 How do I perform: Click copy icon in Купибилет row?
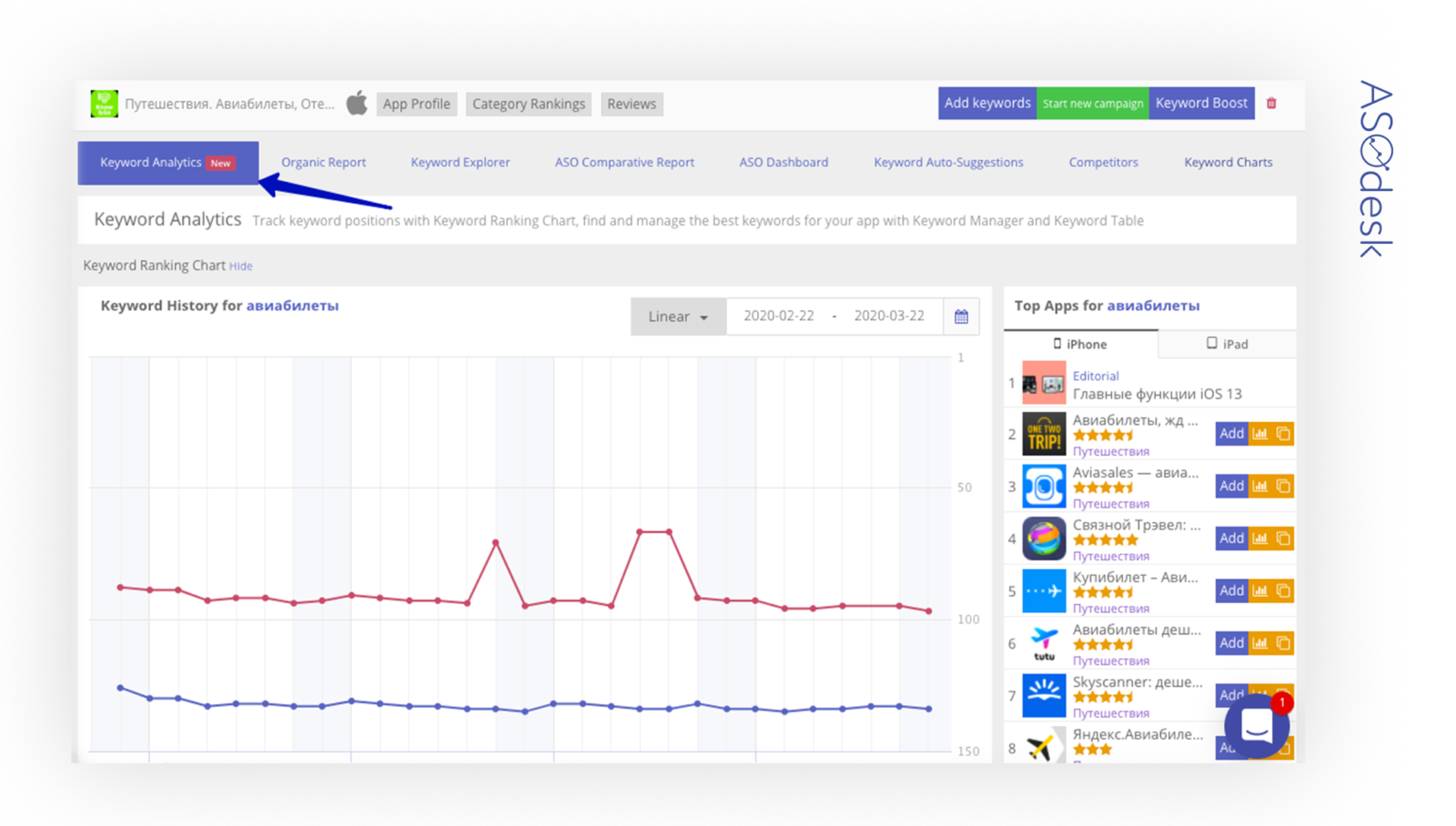[x=1283, y=590]
